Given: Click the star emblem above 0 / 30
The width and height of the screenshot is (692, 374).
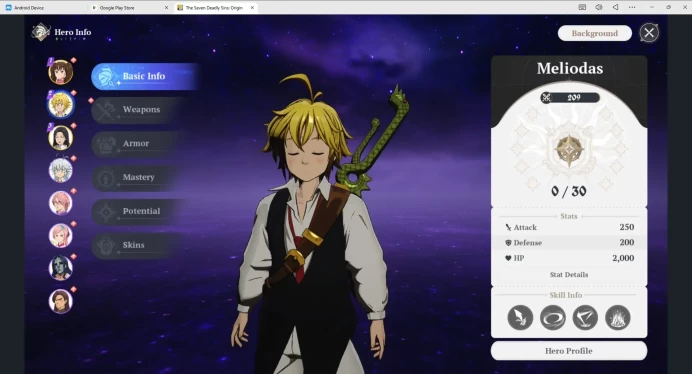Looking at the screenshot, I should pos(569,151).
